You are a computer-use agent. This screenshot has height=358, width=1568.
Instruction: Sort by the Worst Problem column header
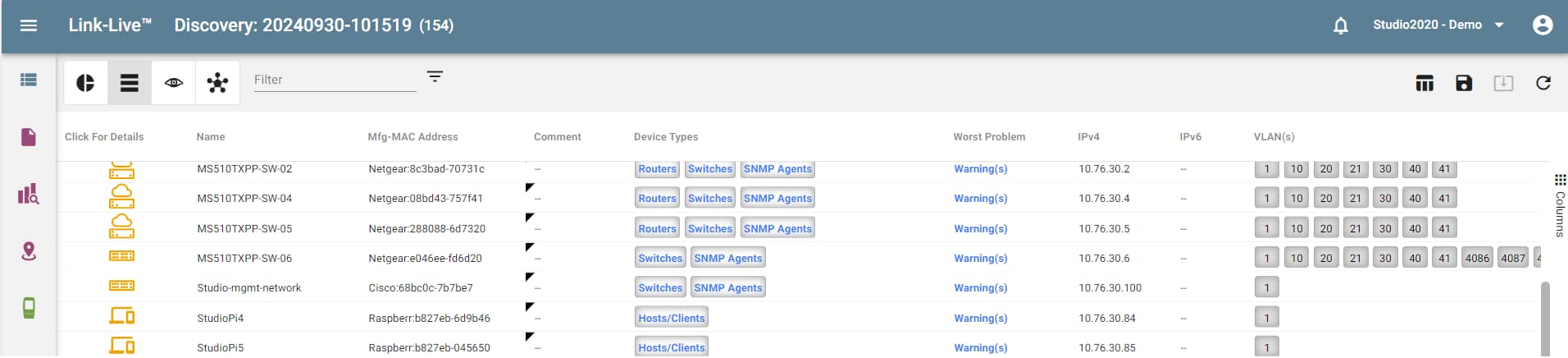989,137
